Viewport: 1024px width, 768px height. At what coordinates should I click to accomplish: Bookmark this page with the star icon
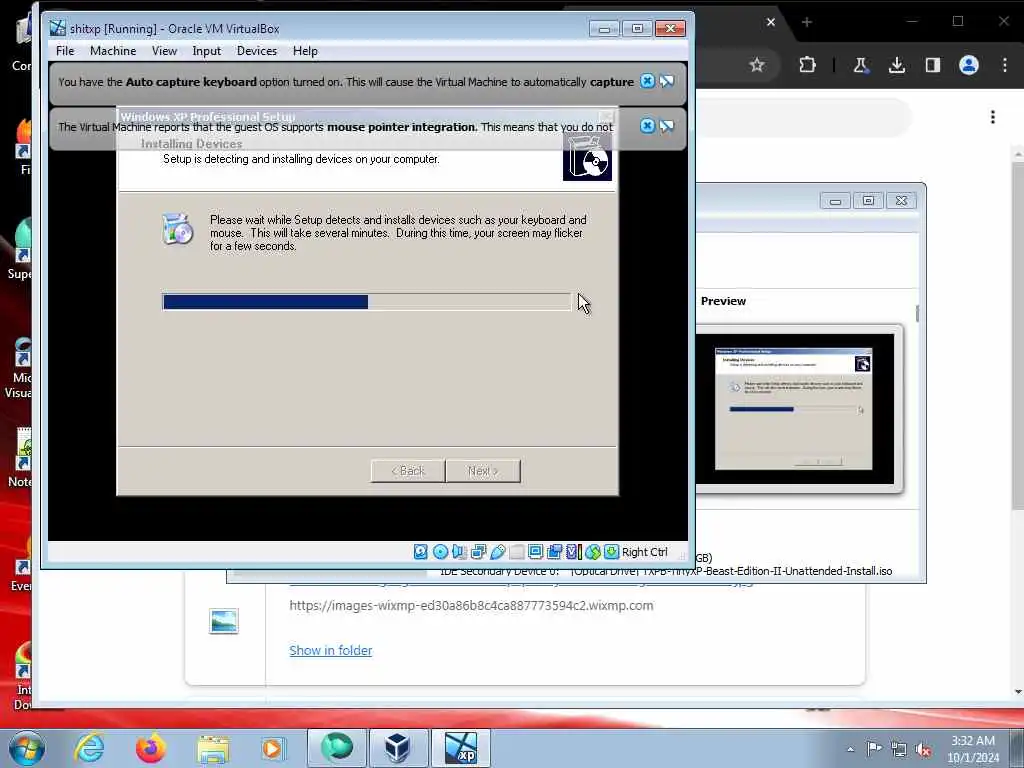click(x=756, y=65)
